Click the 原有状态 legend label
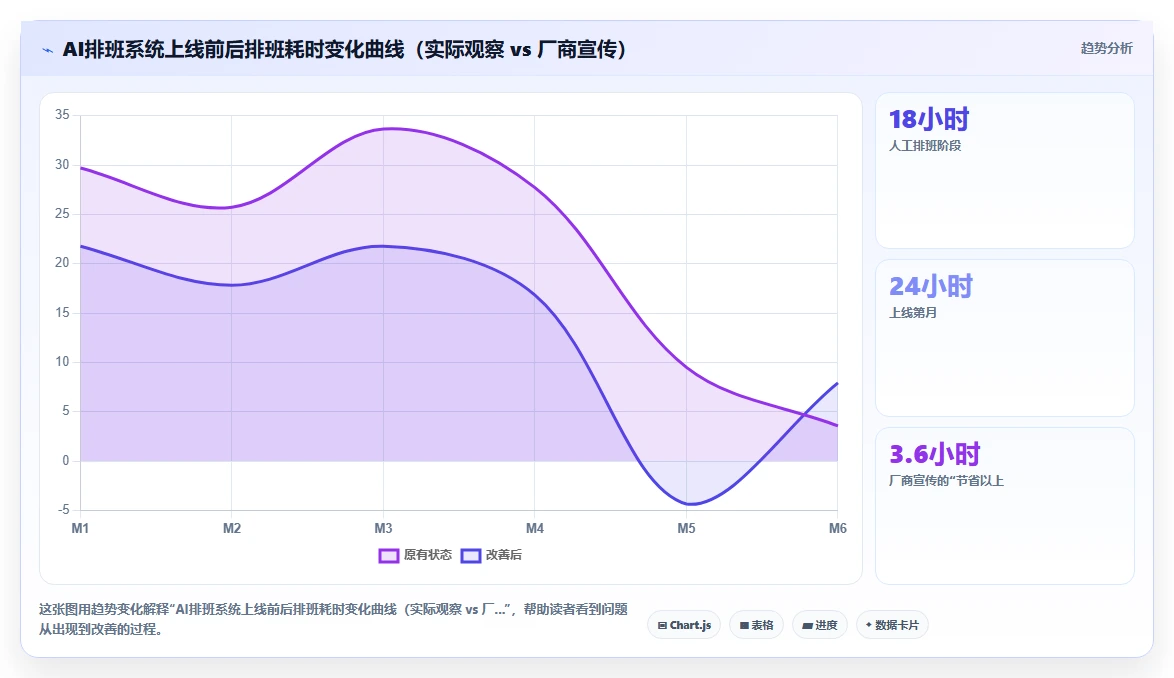The width and height of the screenshot is (1174, 678). point(428,555)
